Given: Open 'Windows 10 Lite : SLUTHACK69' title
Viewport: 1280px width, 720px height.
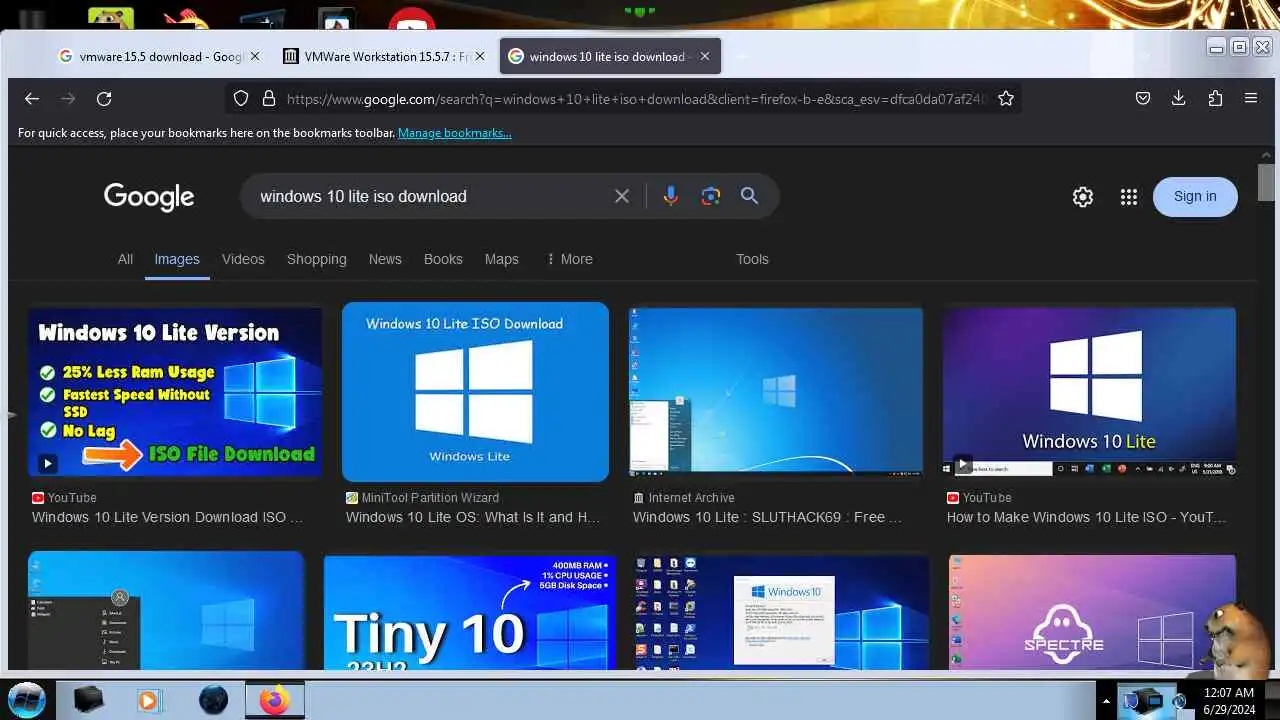Looking at the screenshot, I should (767, 517).
